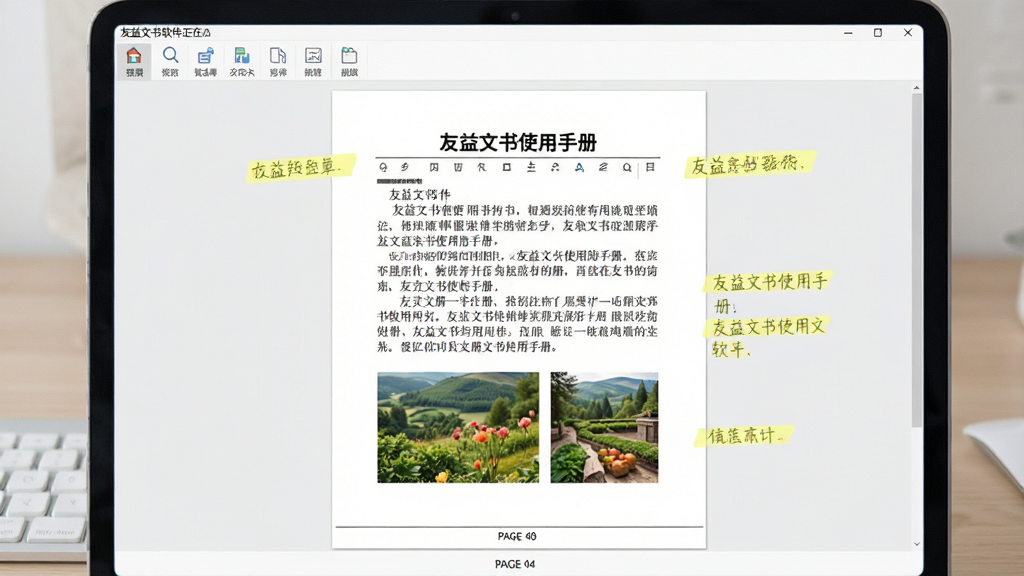The width and height of the screenshot is (1024, 576).
Task: Maximize the application window
Action: (878, 33)
